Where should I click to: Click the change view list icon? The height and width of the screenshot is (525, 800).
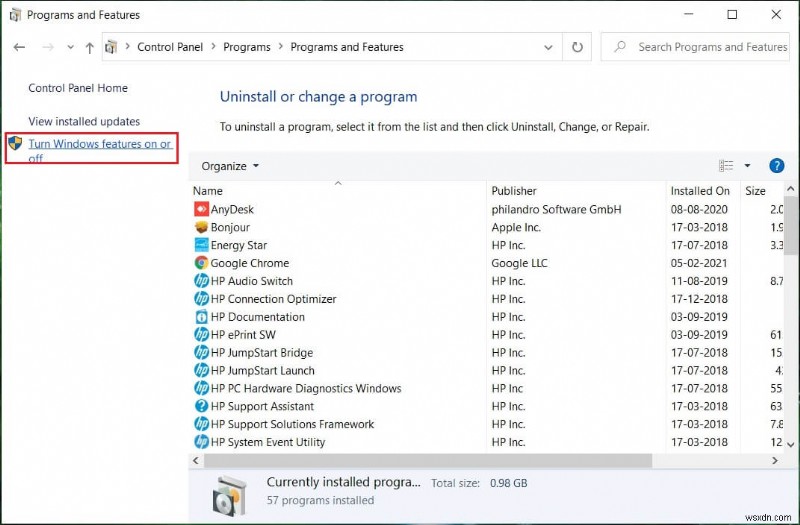coord(726,166)
